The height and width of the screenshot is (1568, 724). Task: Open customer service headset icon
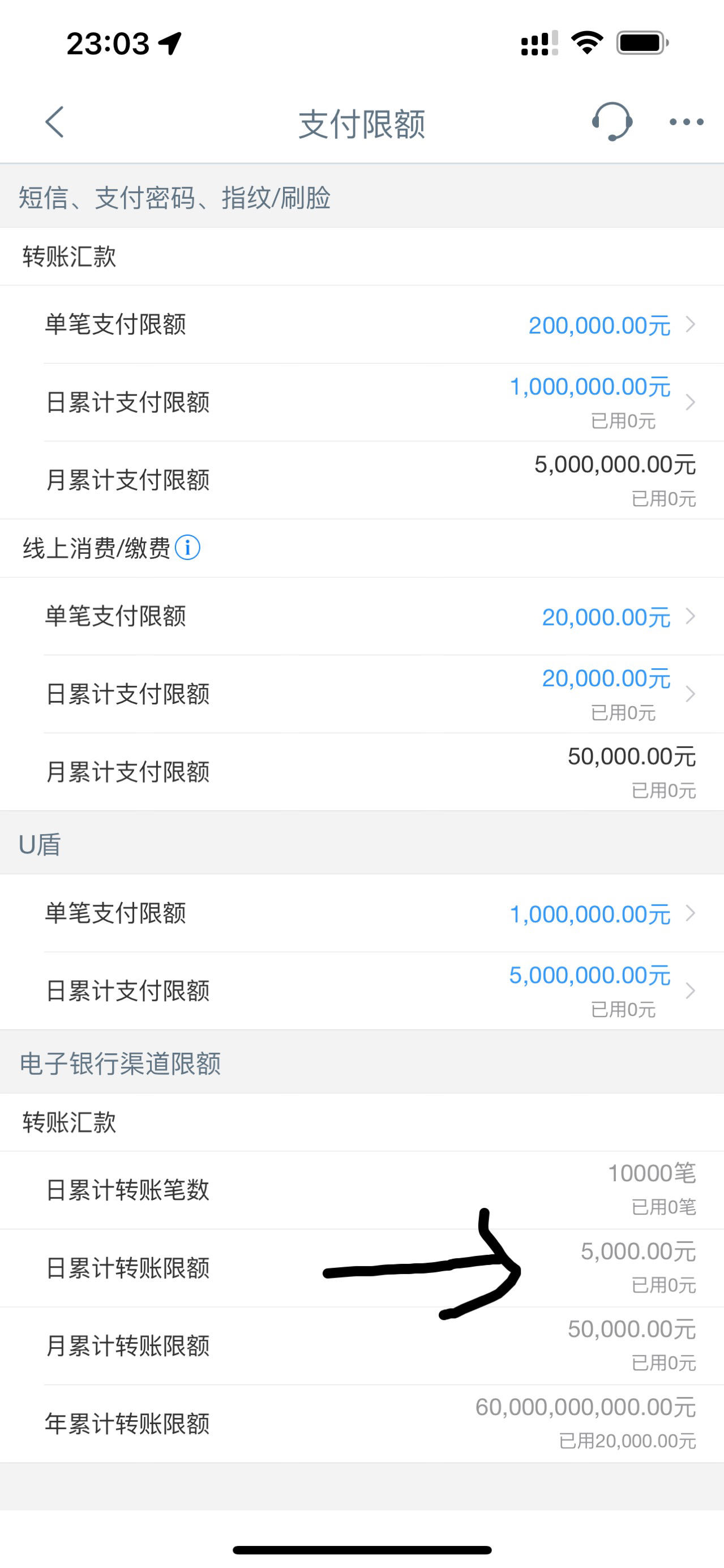click(611, 122)
